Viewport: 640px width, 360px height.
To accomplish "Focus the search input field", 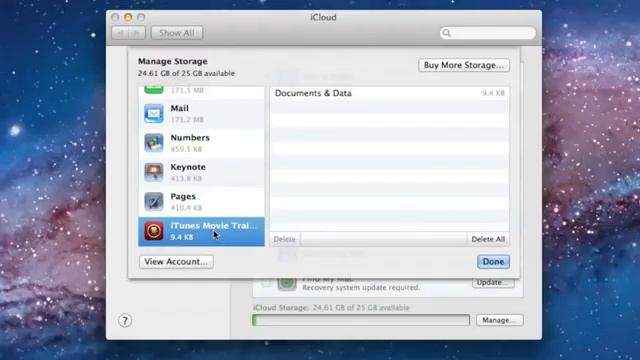I will (x=488, y=33).
